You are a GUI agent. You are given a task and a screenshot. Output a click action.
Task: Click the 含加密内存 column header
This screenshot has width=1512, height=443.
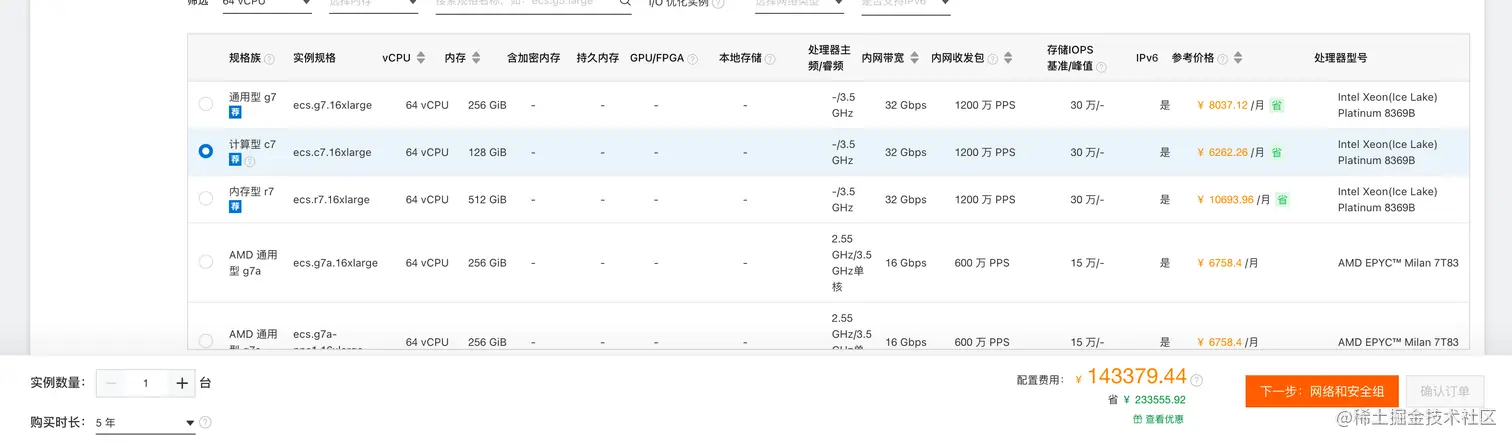[x=533, y=58]
